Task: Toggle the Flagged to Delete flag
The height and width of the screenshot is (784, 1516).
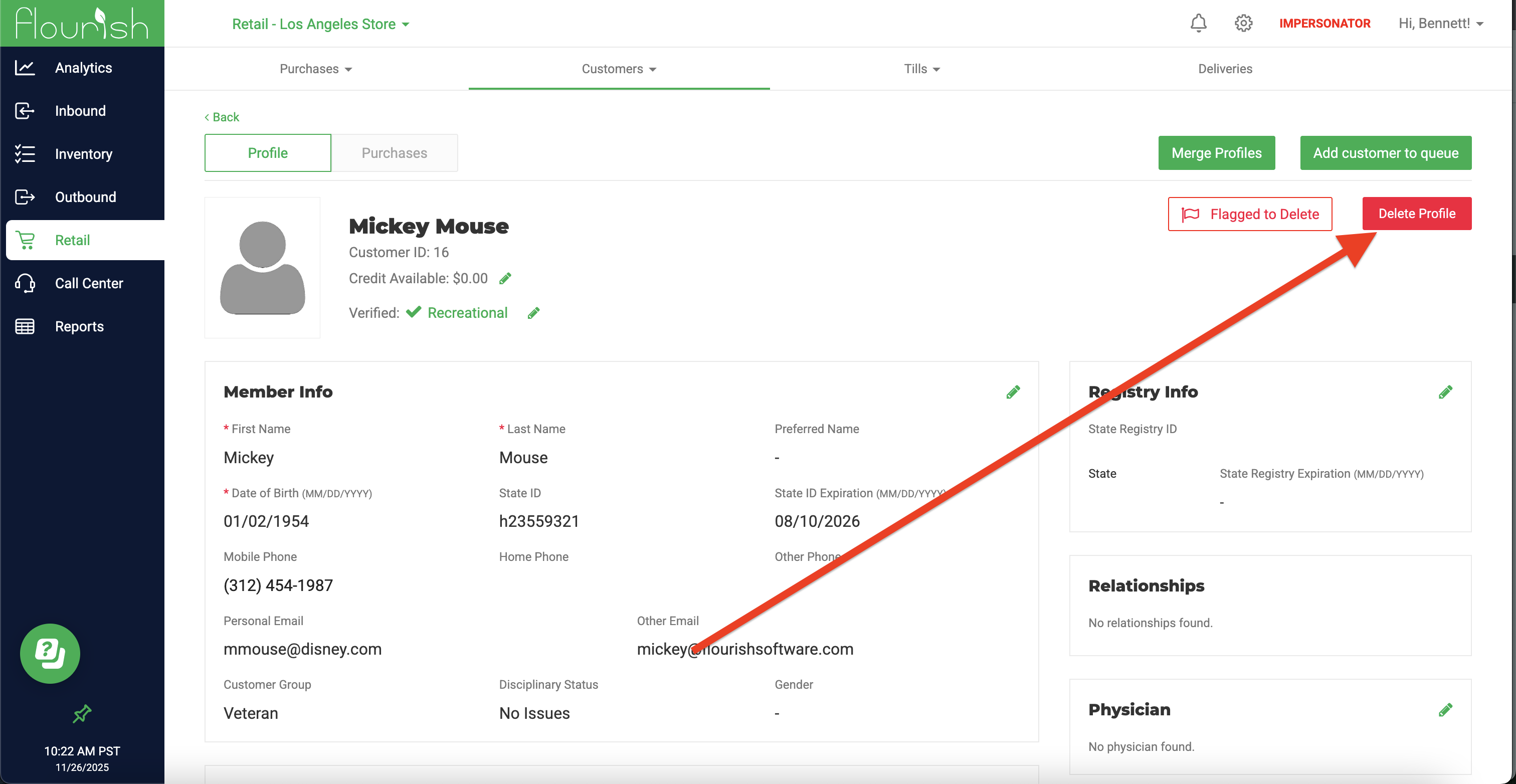Action: [1249, 214]
